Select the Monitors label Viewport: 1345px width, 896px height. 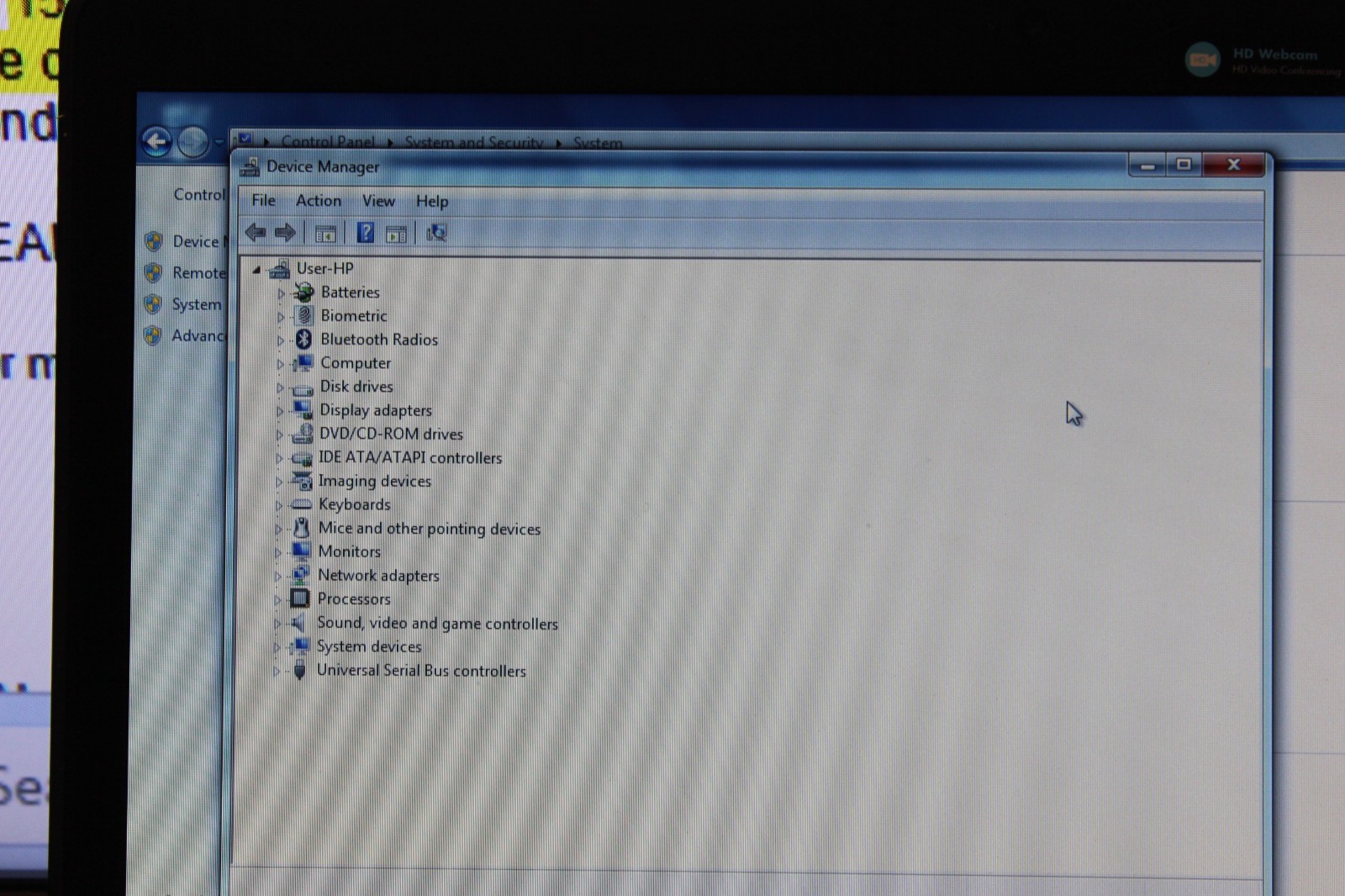point(350,551)
